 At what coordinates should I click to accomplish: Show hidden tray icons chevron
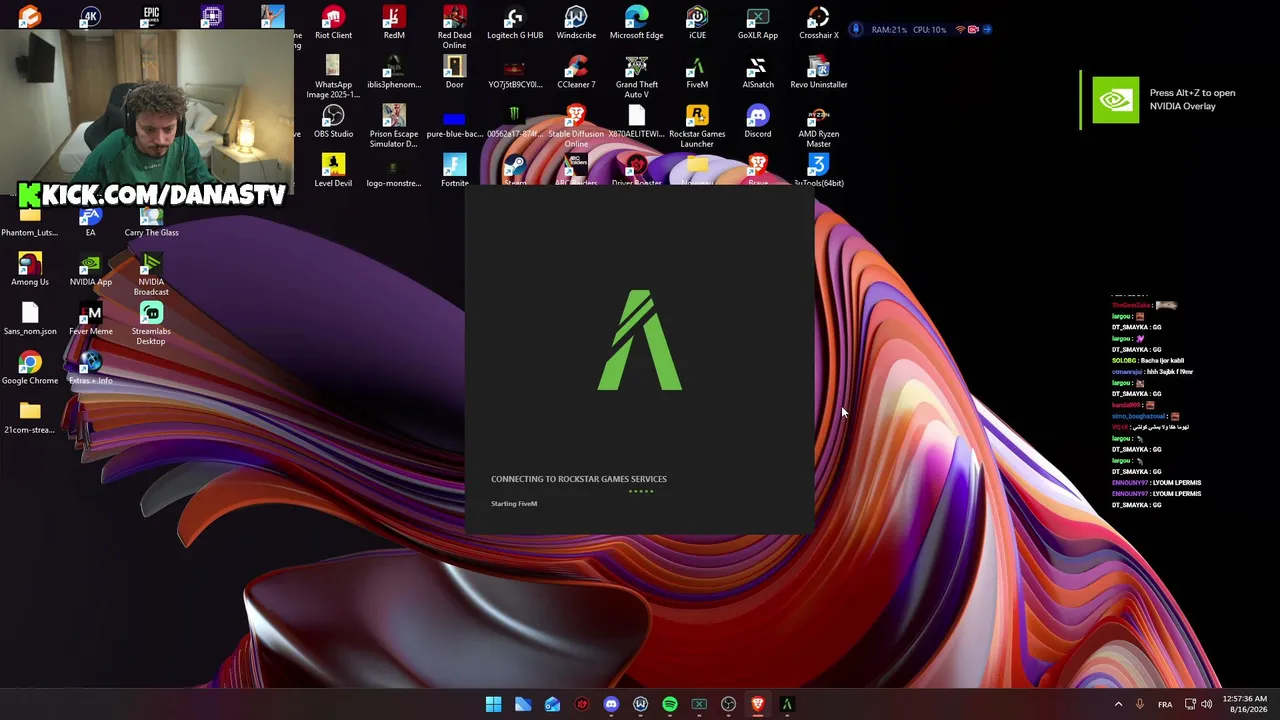1118,704
